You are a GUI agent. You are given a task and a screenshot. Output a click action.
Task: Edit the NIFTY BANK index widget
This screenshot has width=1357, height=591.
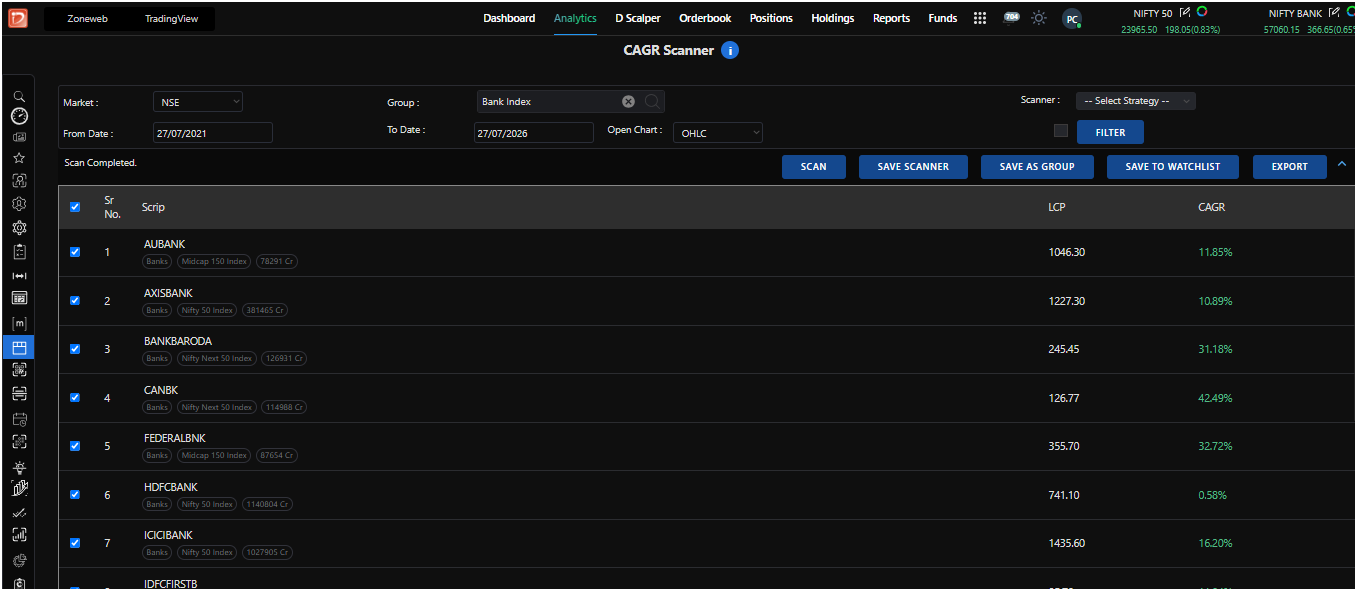pyautogui.click(x=1333, y=13)
